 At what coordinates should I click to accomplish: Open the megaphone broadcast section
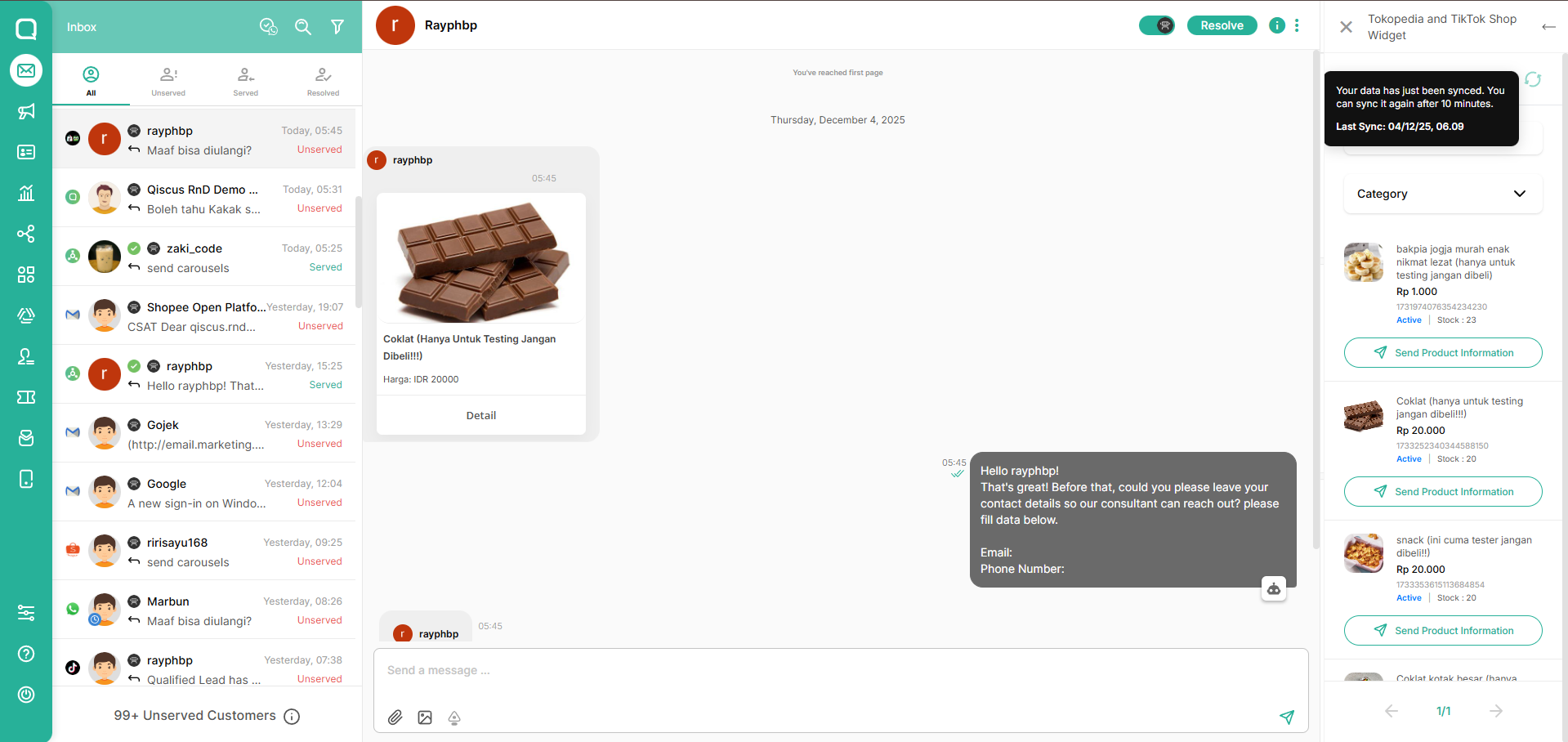pos(26,111)
